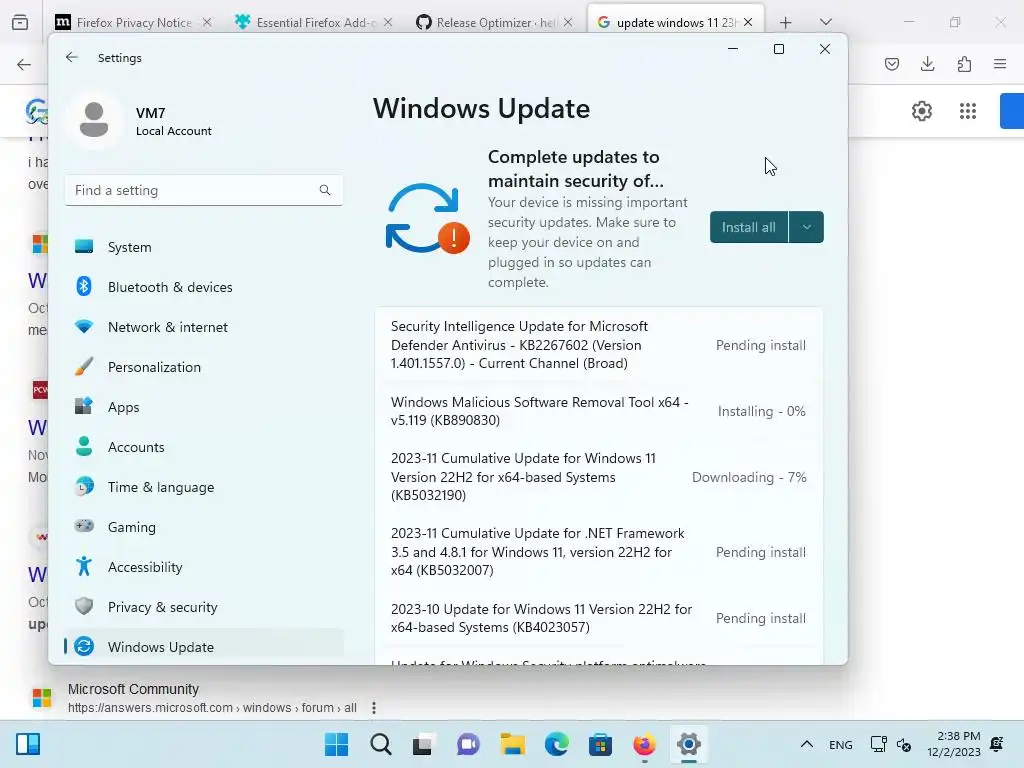
Task: Open Firefox extensions menu icon
Action: point(964,64)
